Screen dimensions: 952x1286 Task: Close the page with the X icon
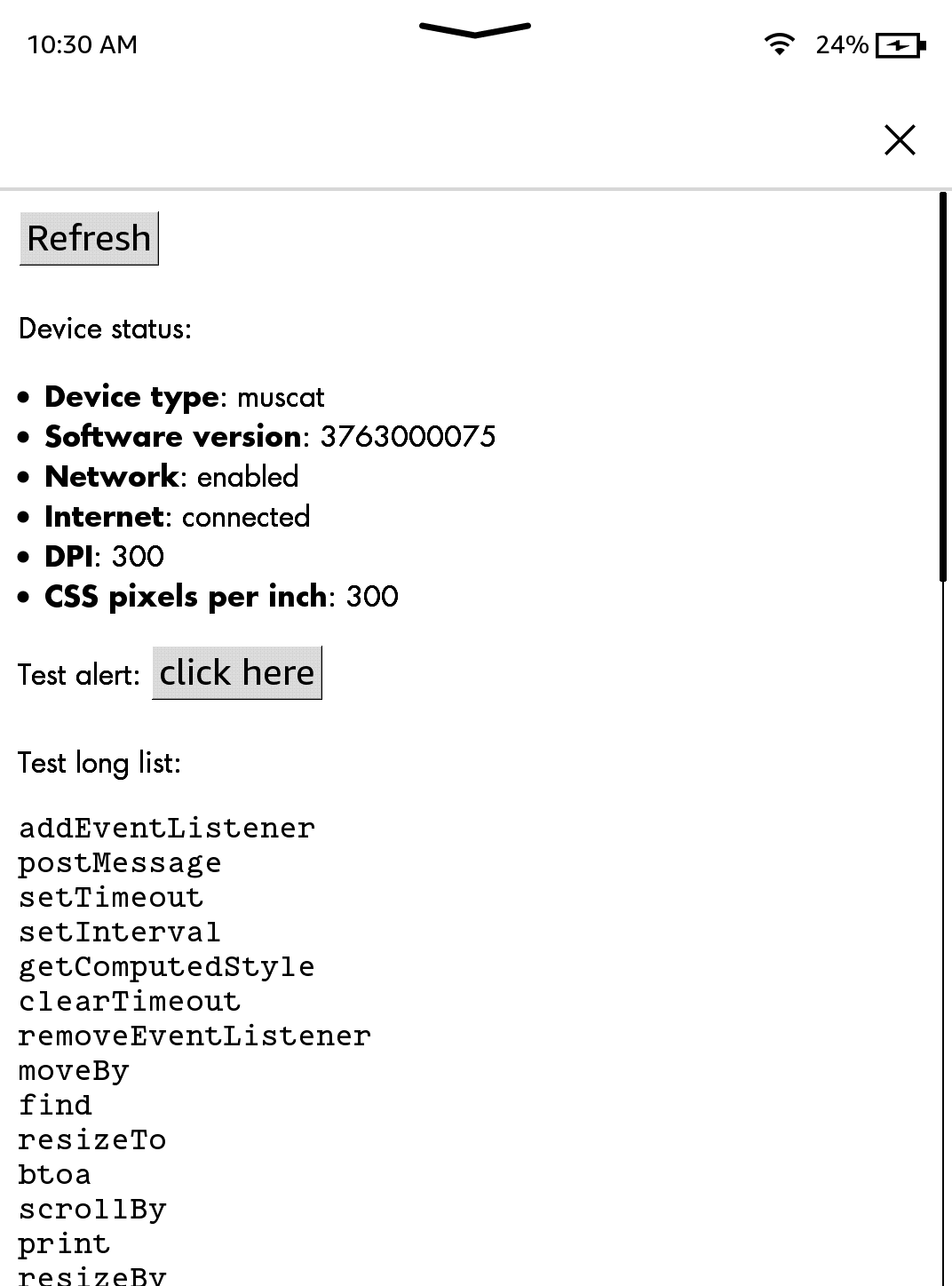tap(900, 139)
